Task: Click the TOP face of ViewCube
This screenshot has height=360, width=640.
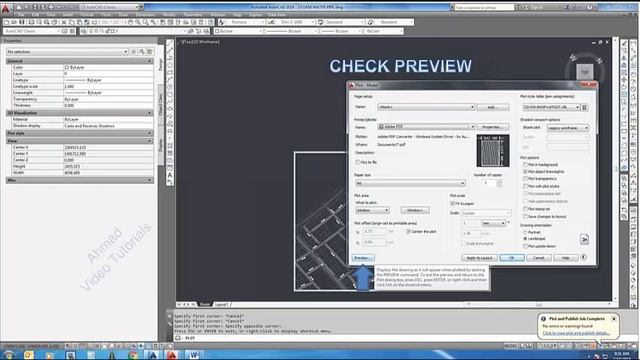Action: pos(584,72)
